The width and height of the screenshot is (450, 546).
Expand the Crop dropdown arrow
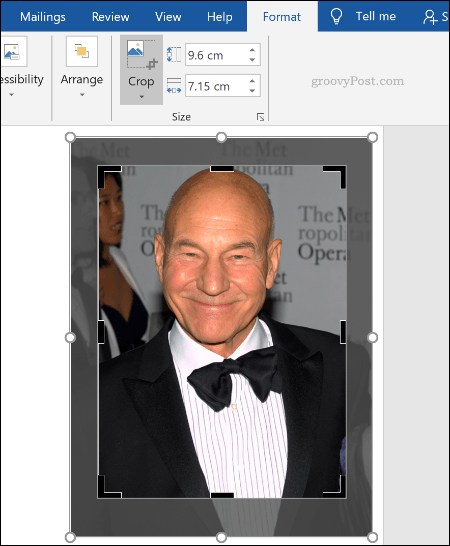tap(141, 97)
